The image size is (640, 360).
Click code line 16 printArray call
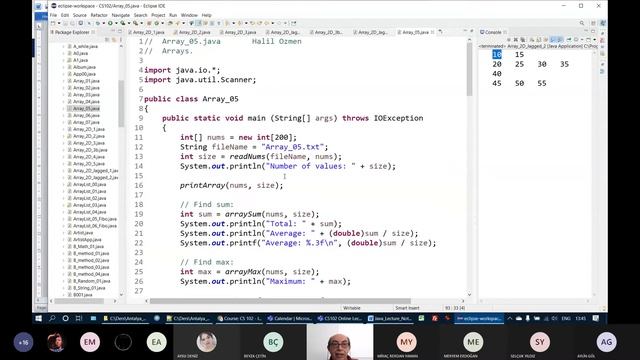(x=231, y=185)
